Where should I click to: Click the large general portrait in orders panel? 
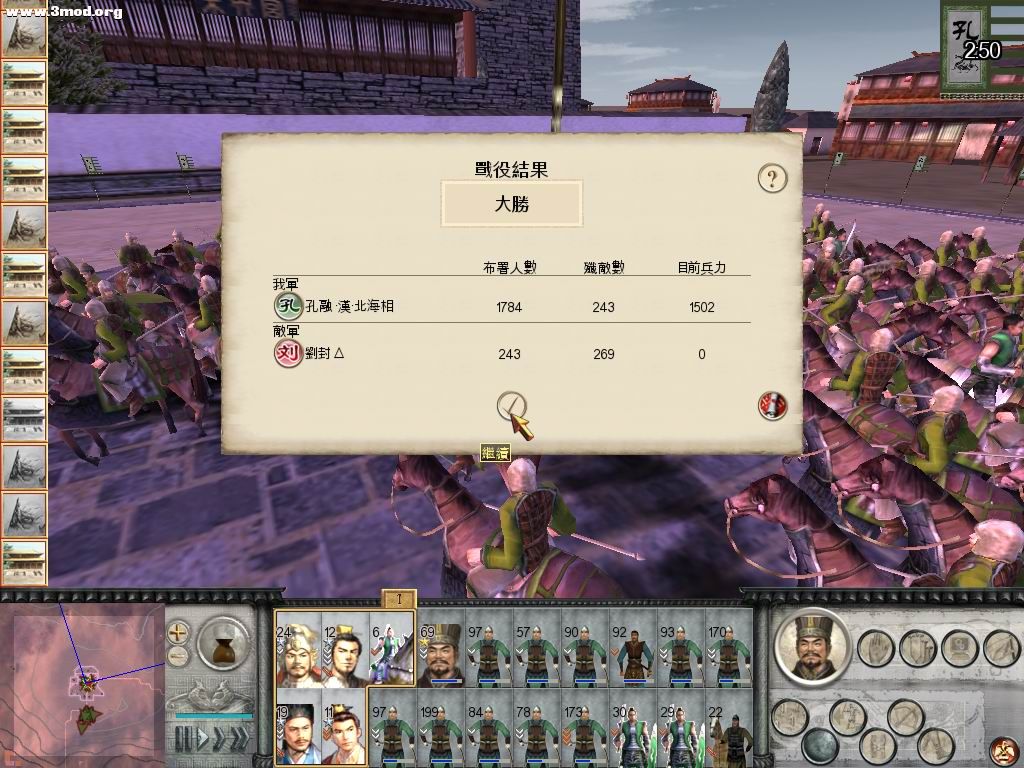(812, 647)
